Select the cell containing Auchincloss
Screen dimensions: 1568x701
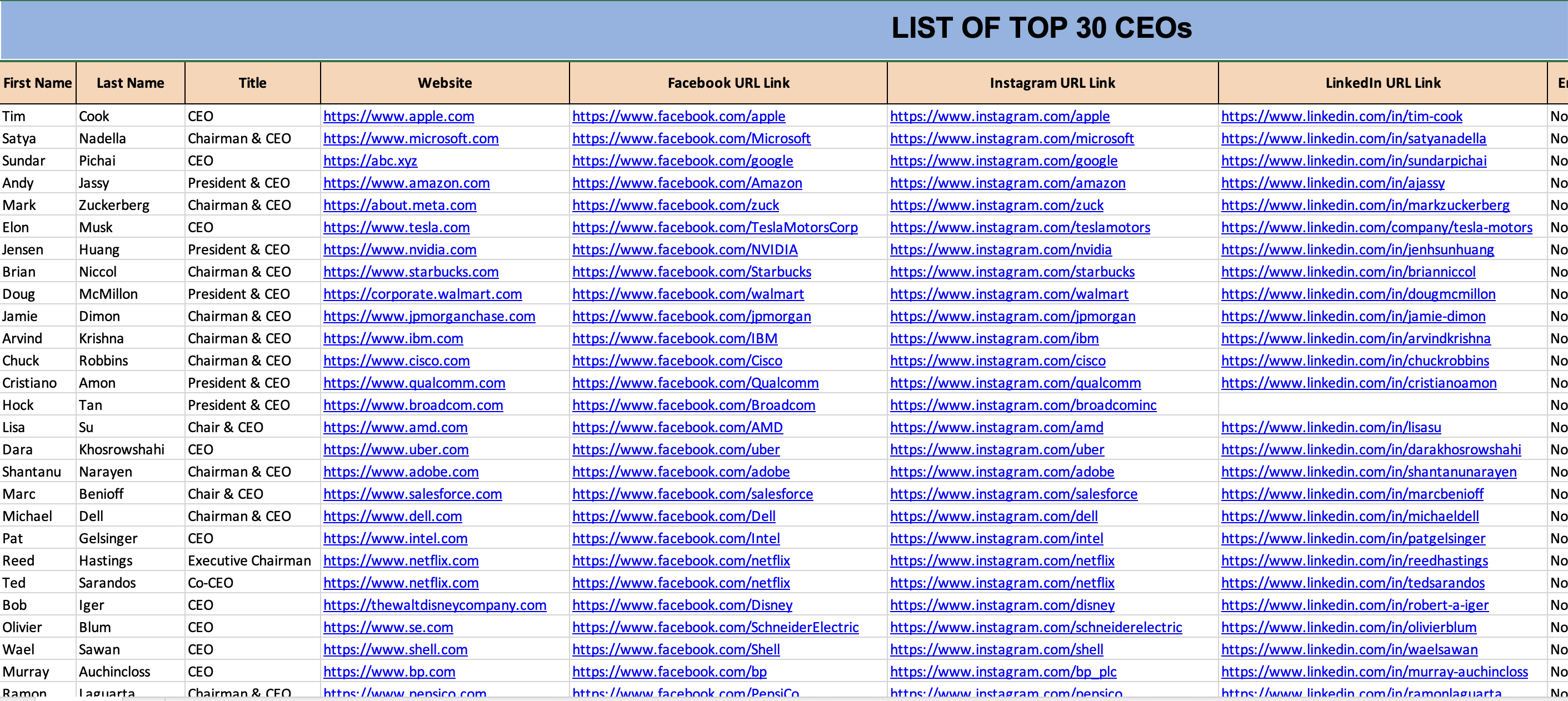pos(130,672)
